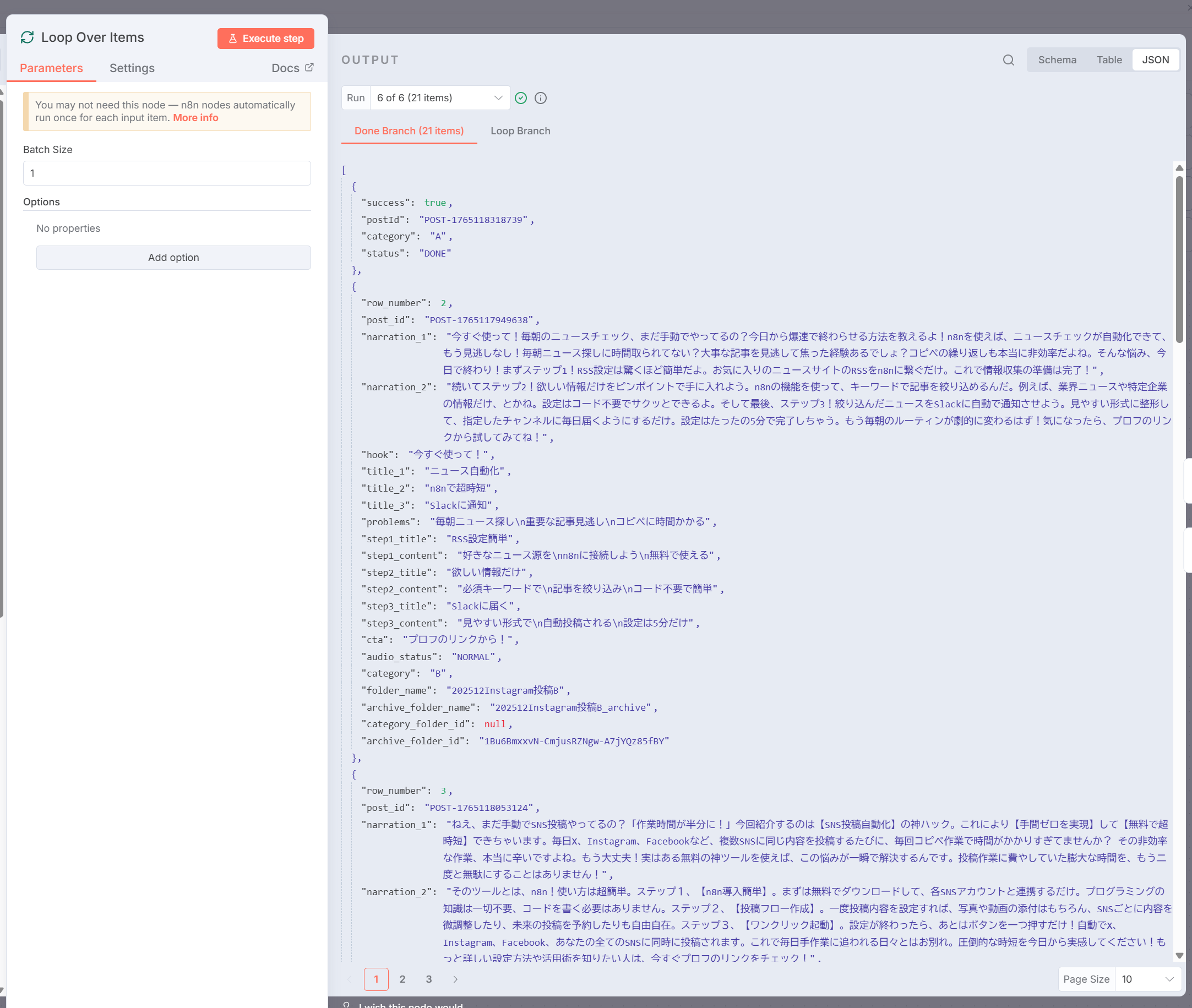The image size is (1192, 1008).
Task: Switch output view to Table
Action: (1108, 60)
